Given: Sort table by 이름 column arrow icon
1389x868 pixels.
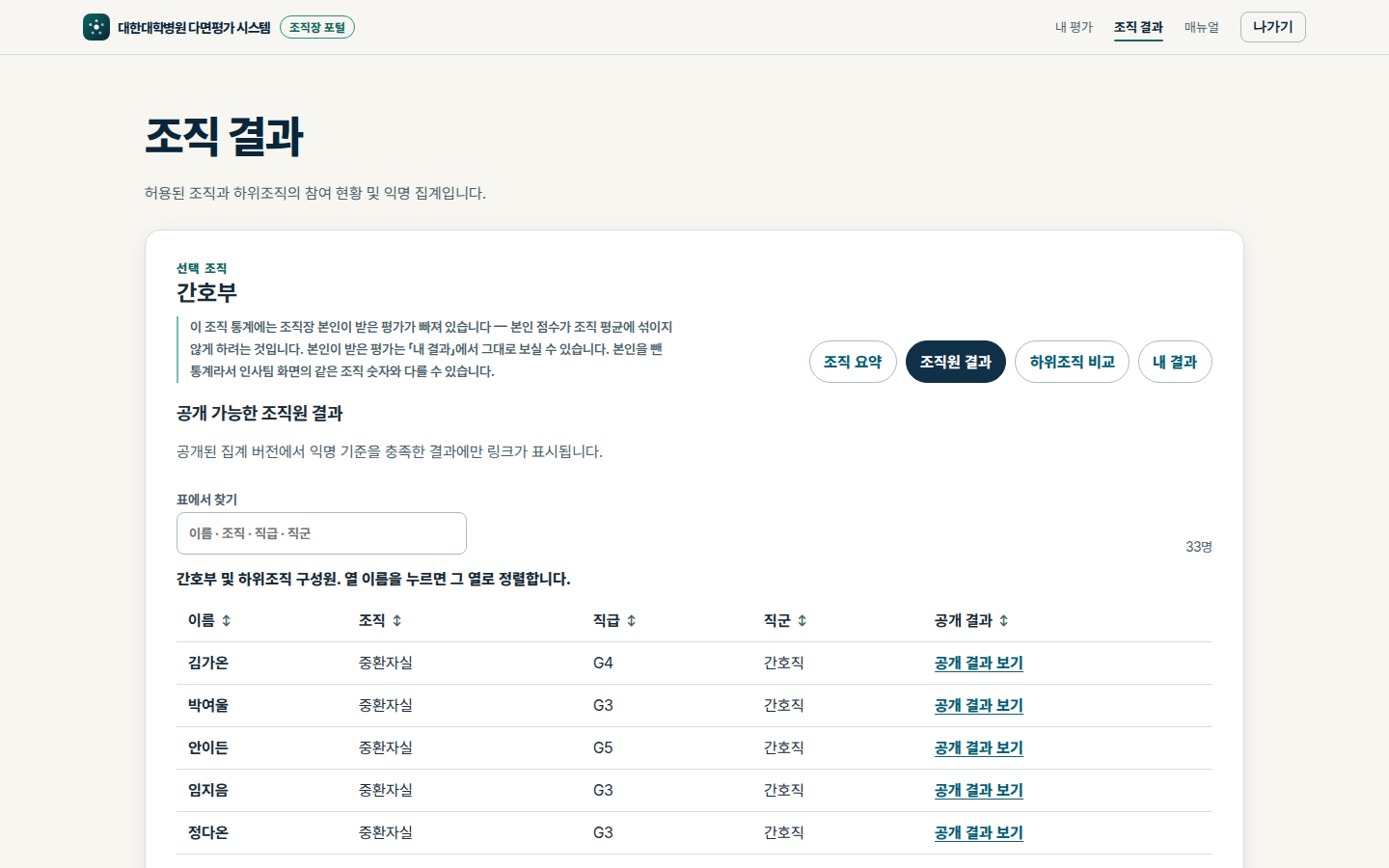Looking at the screenshot, I should pyautogui.click(x=227, y=621).
